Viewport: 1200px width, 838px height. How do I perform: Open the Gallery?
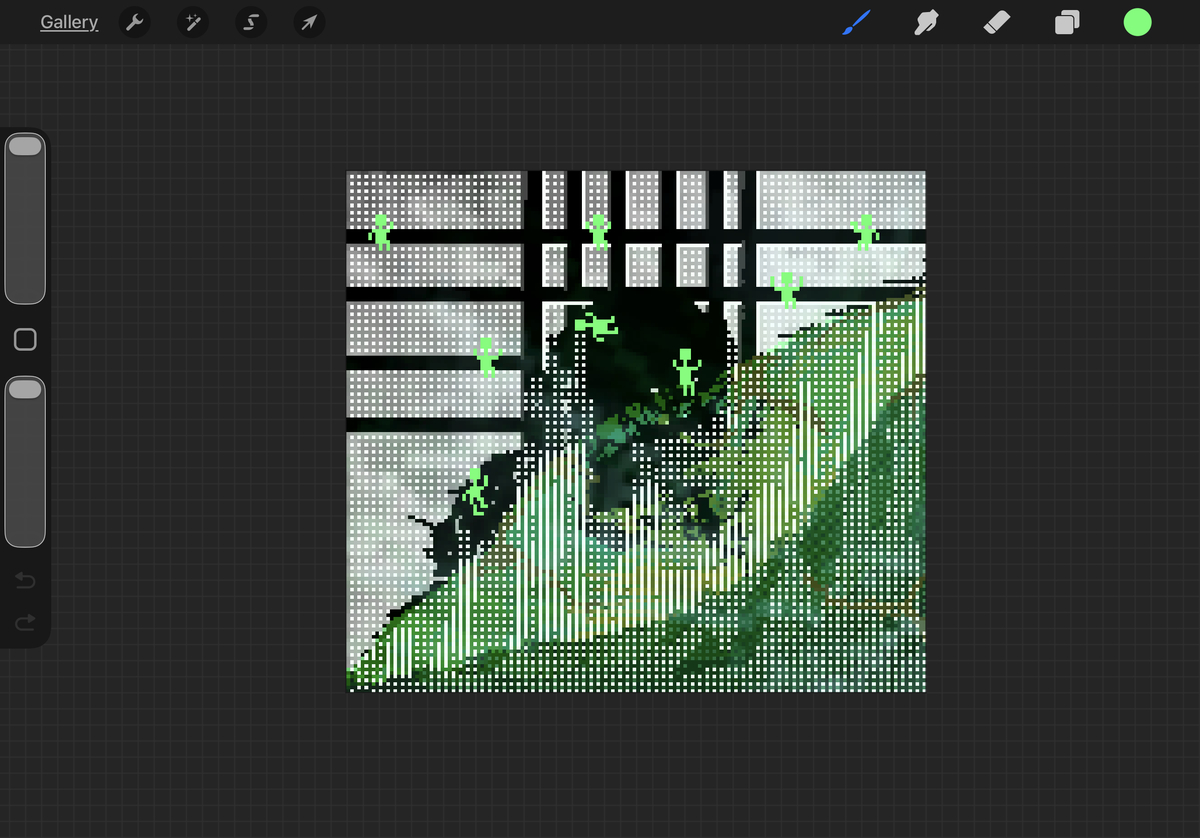coord(69,22)
